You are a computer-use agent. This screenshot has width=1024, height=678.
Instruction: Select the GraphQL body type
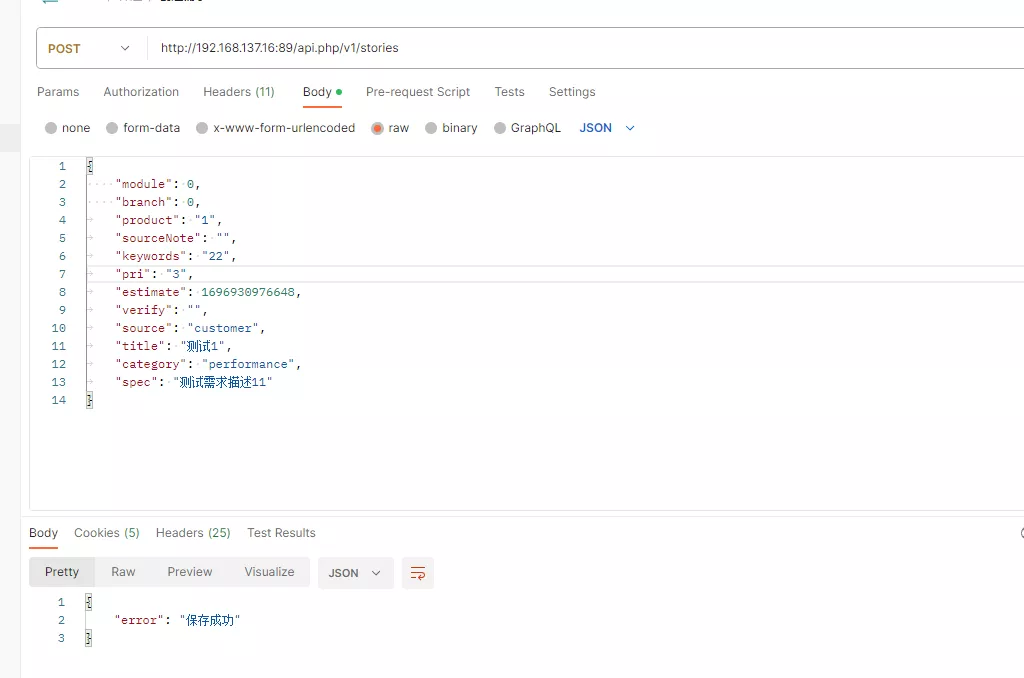coord(528,128)
